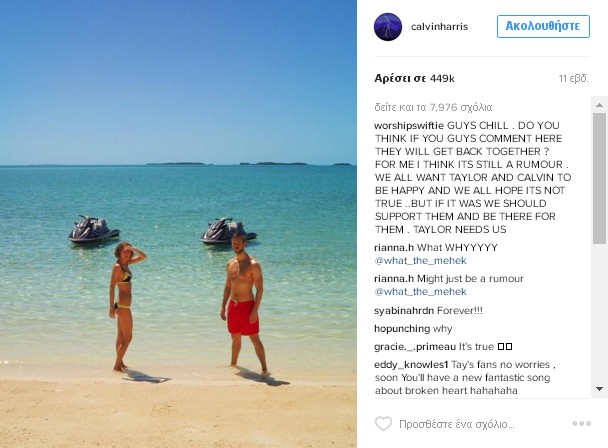Click the 11 εβδ. post timestamp

574,79
